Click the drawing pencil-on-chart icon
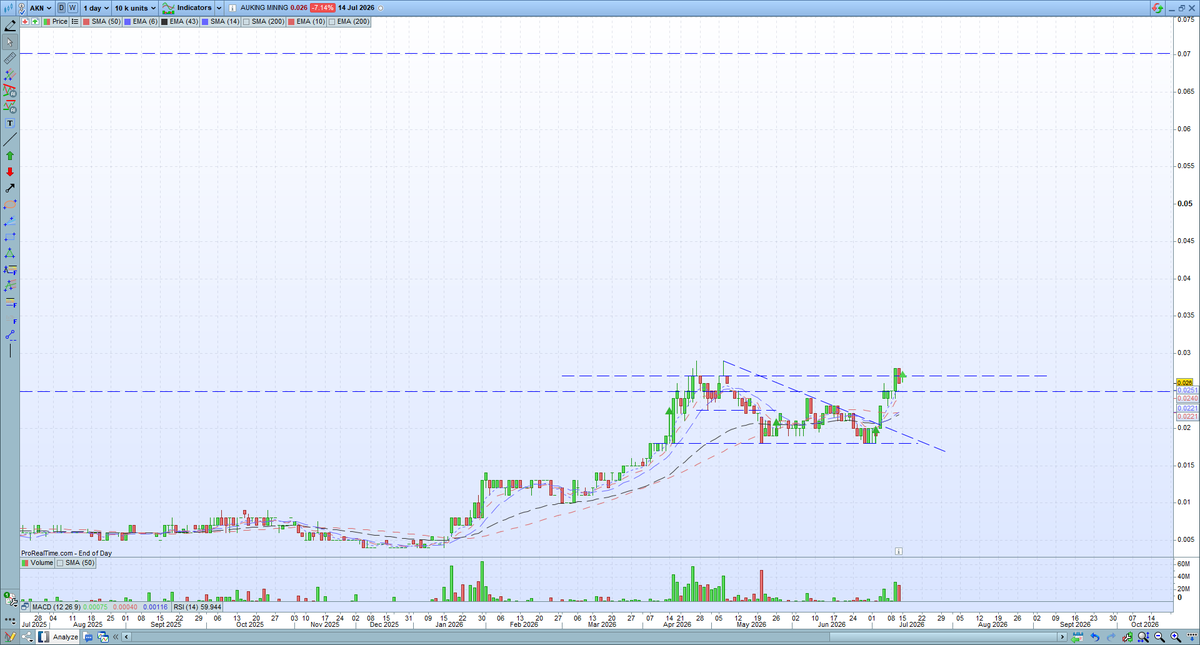Viewport: 1200px width, 645px height. point(10,637)
